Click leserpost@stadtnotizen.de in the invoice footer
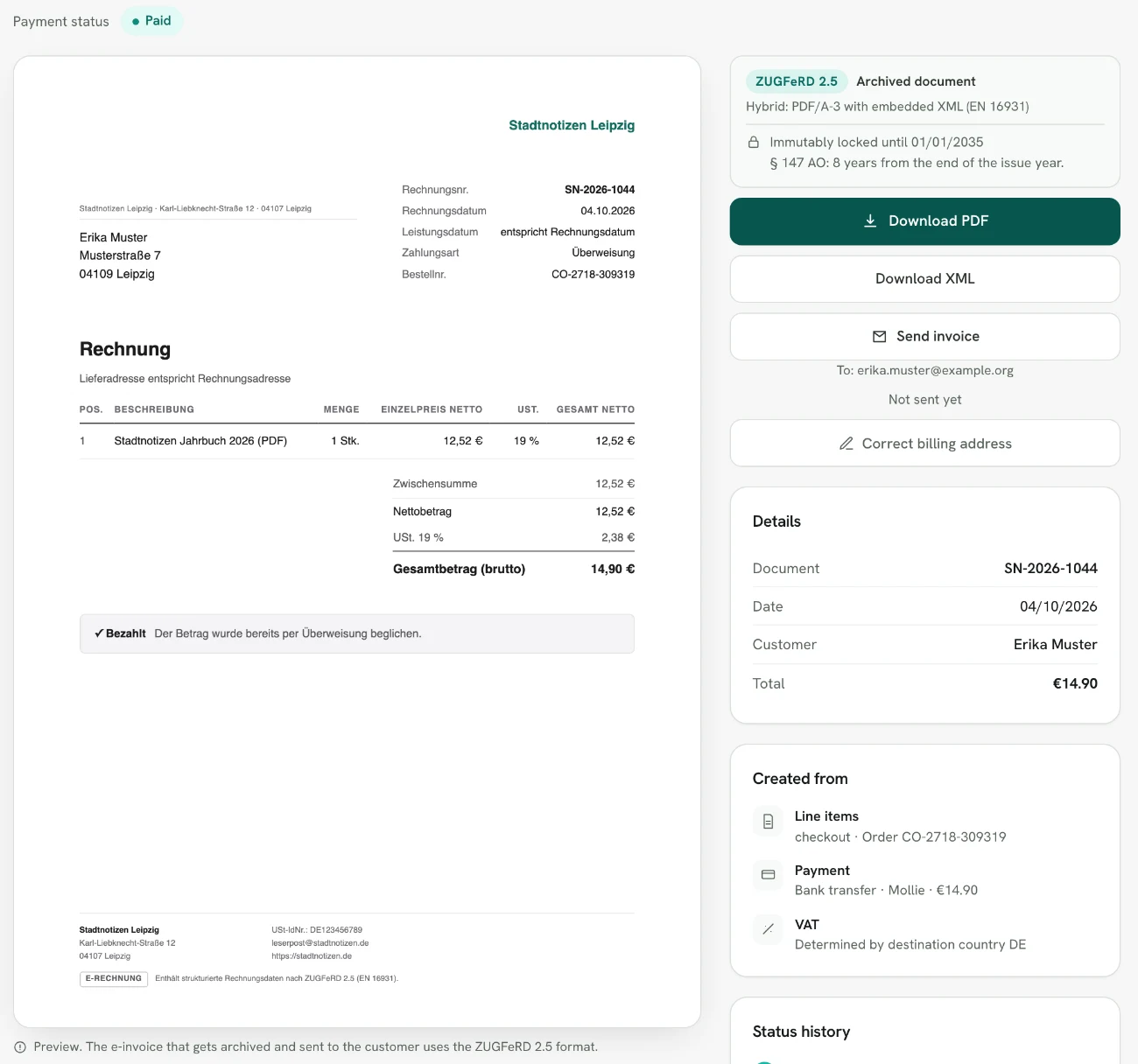1138x1064 pixels. (320, 943)
